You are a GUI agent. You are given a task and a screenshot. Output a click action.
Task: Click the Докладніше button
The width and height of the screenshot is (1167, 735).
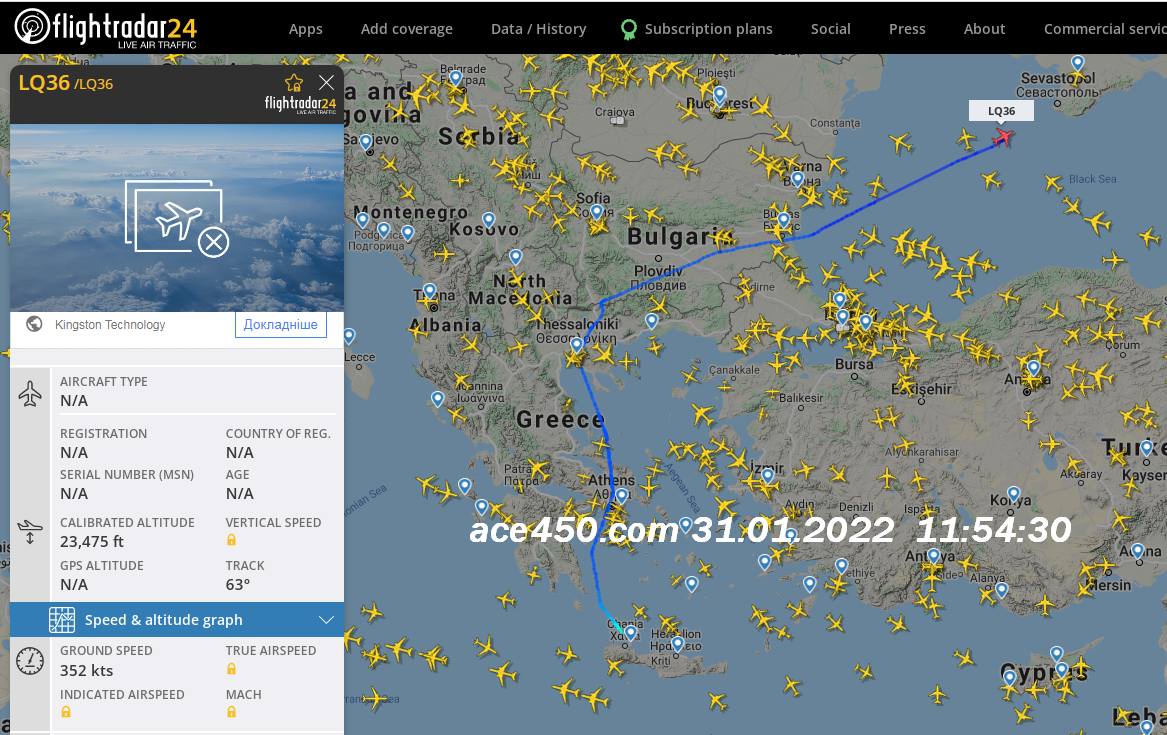(280, 325)
